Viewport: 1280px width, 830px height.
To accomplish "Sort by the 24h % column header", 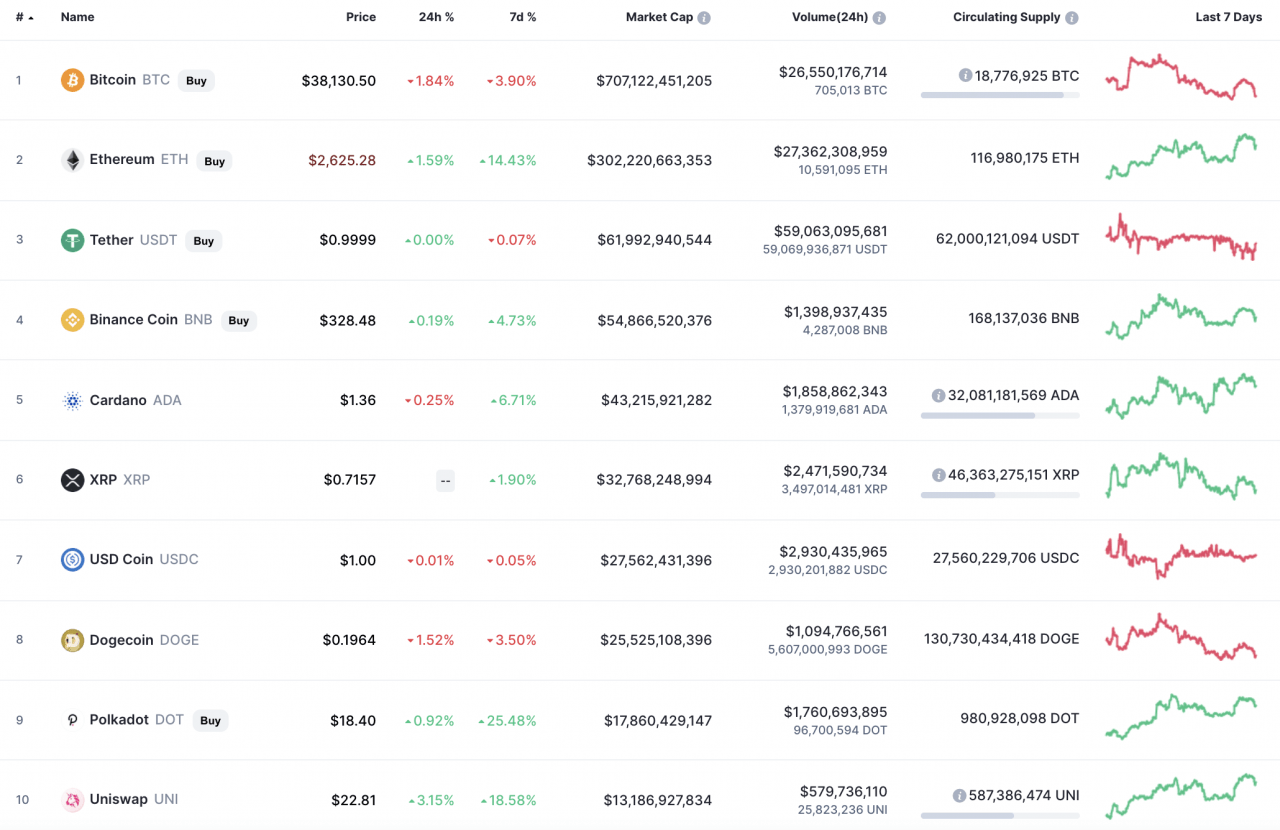I will click(x=436, y=17).
